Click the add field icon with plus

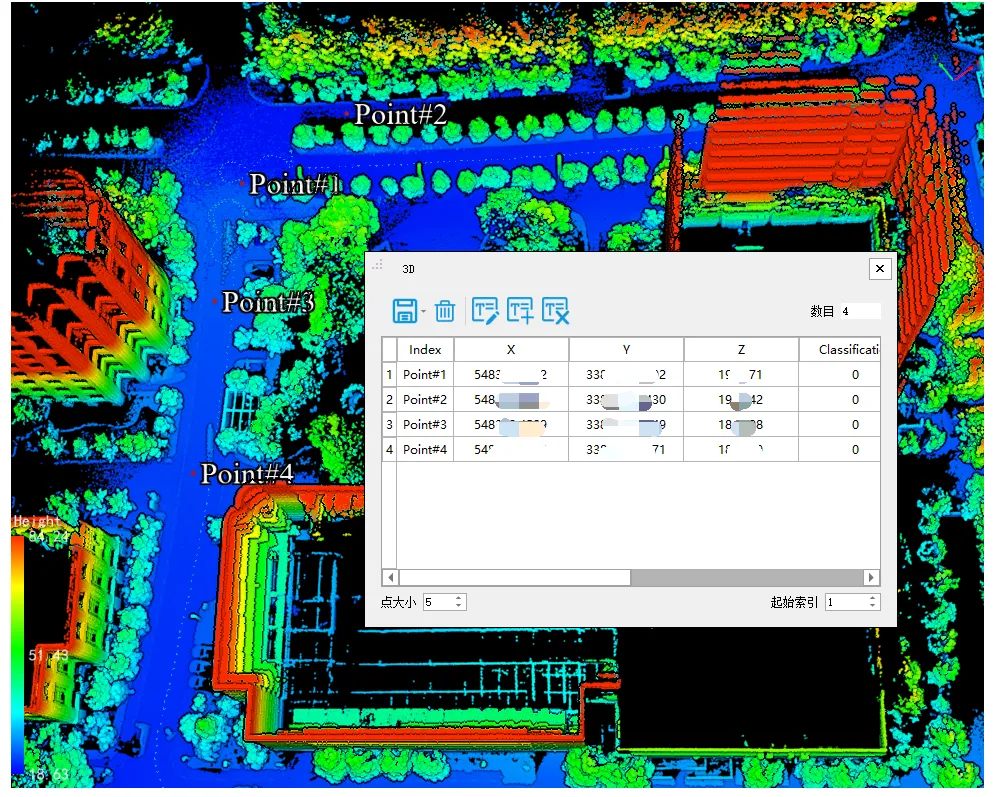point(520,311)
